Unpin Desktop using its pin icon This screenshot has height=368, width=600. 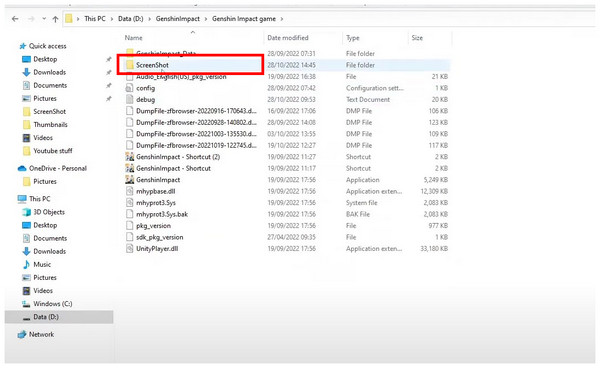(x=109, y=59)
